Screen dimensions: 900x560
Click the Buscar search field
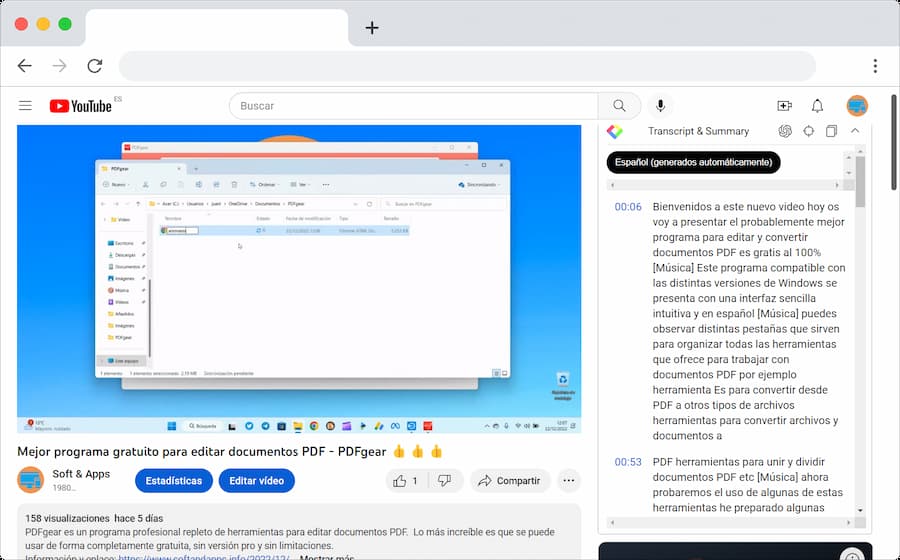pos(413,106)
